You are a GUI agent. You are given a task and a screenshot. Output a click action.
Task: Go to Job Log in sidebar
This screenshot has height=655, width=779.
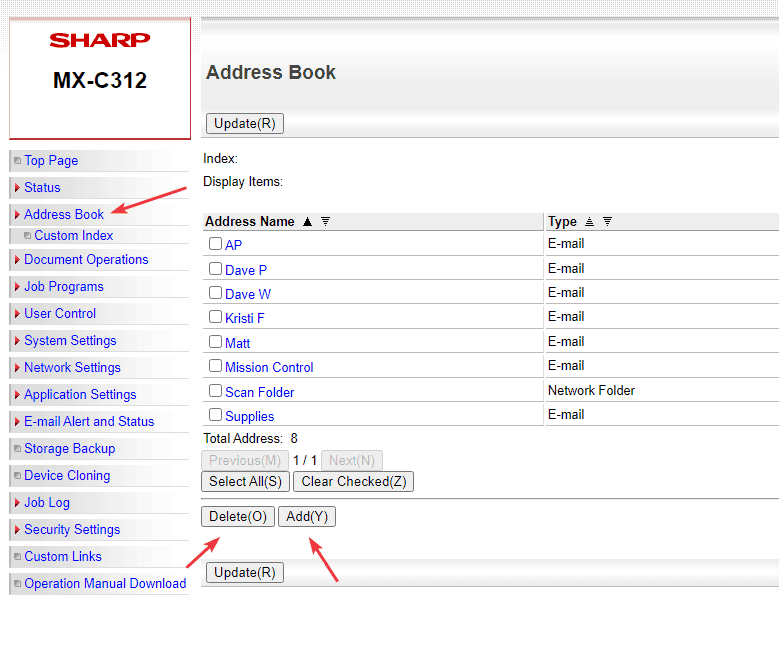tap(49, 503)
